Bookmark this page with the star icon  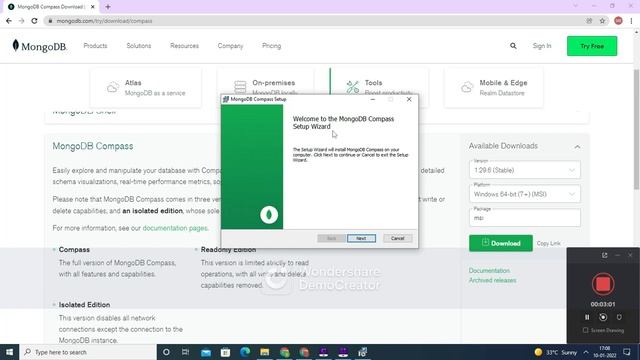tap(602, 21)
